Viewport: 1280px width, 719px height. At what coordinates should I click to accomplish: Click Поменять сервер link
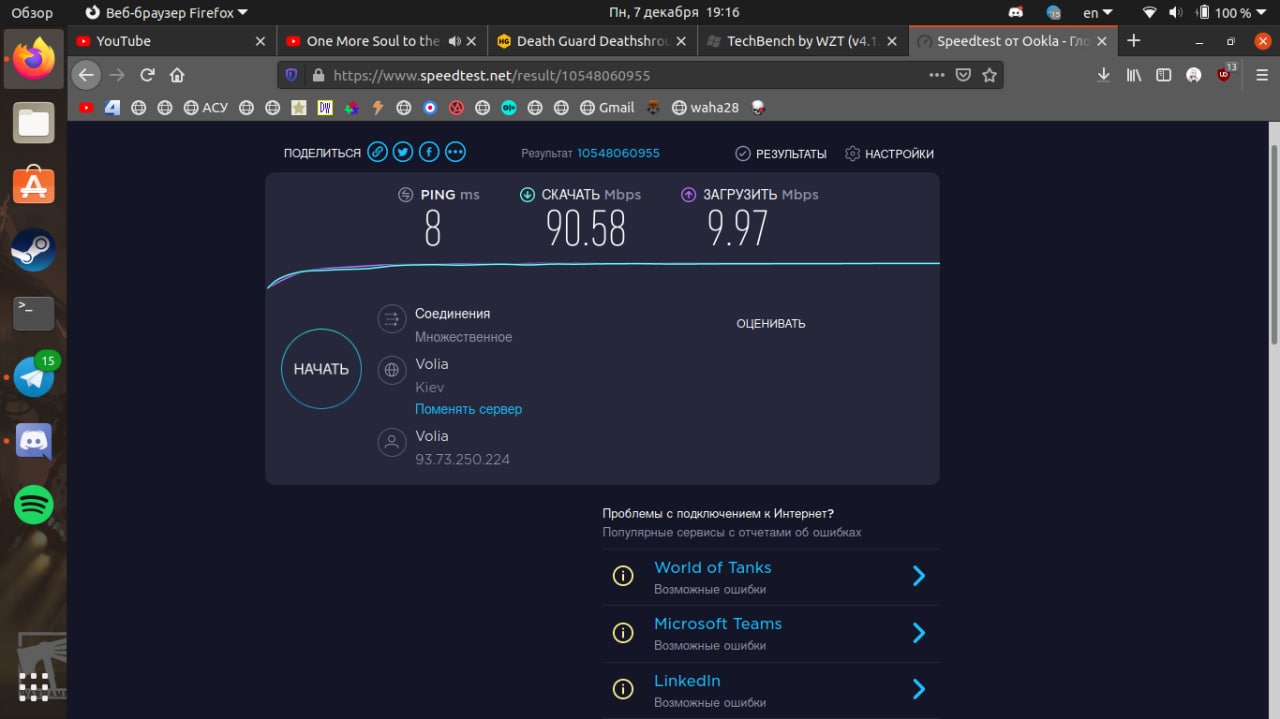point(468,409)
